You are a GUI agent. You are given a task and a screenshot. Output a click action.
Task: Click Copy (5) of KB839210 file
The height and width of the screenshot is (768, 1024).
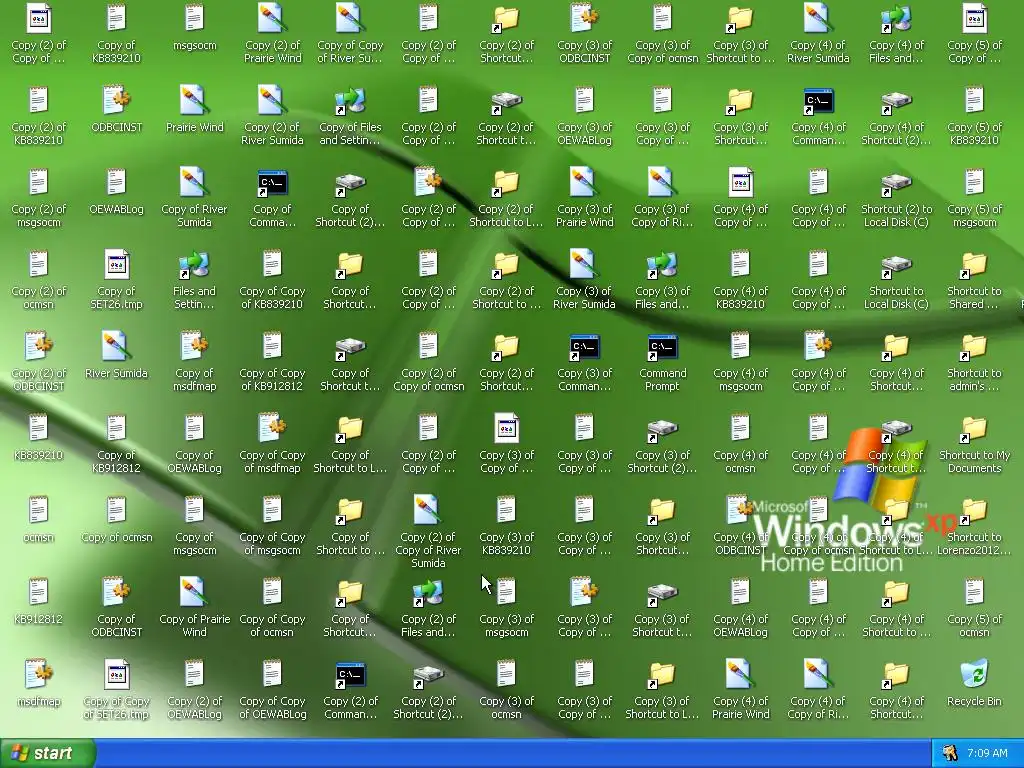pyautogui.click(x=974, y=101)
